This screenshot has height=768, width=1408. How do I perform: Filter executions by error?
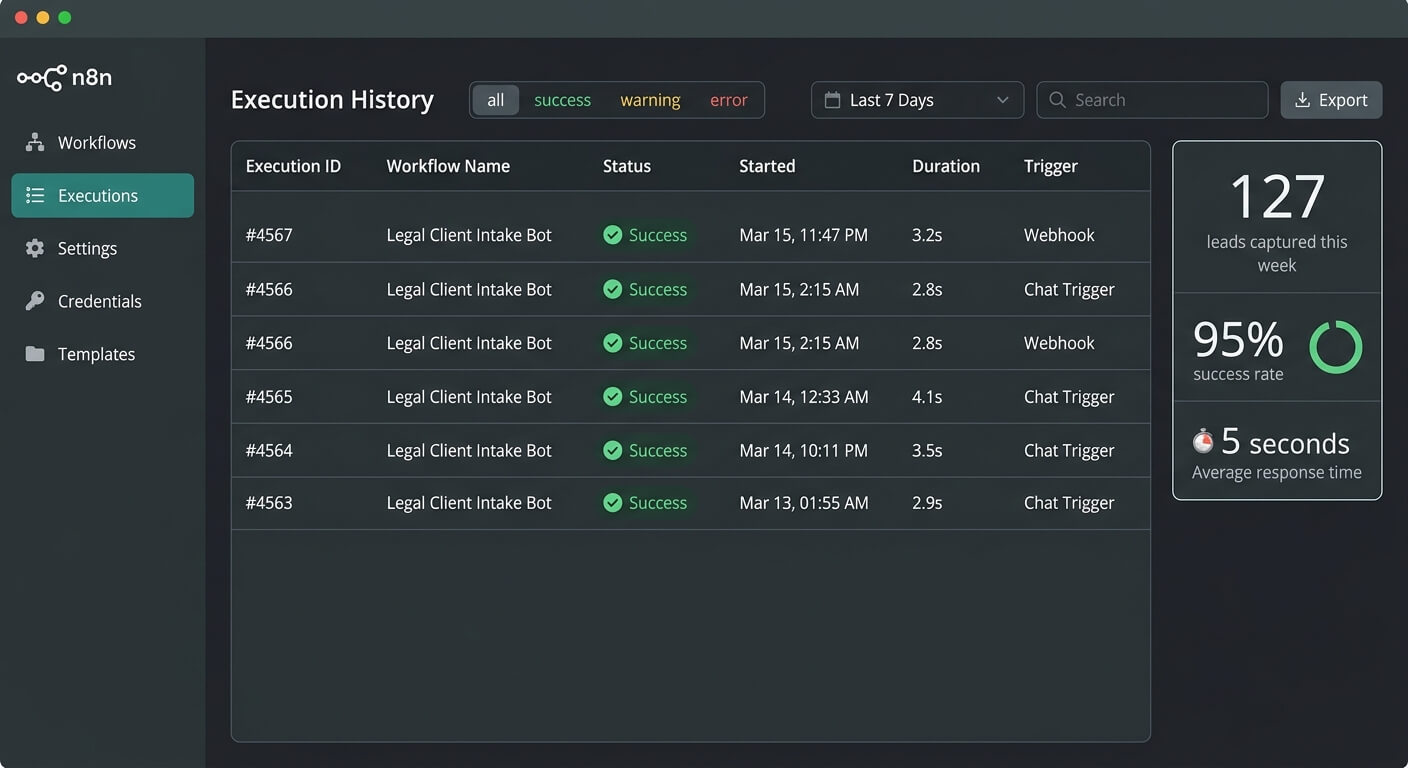pyautogui.click(x=729, y=100)
